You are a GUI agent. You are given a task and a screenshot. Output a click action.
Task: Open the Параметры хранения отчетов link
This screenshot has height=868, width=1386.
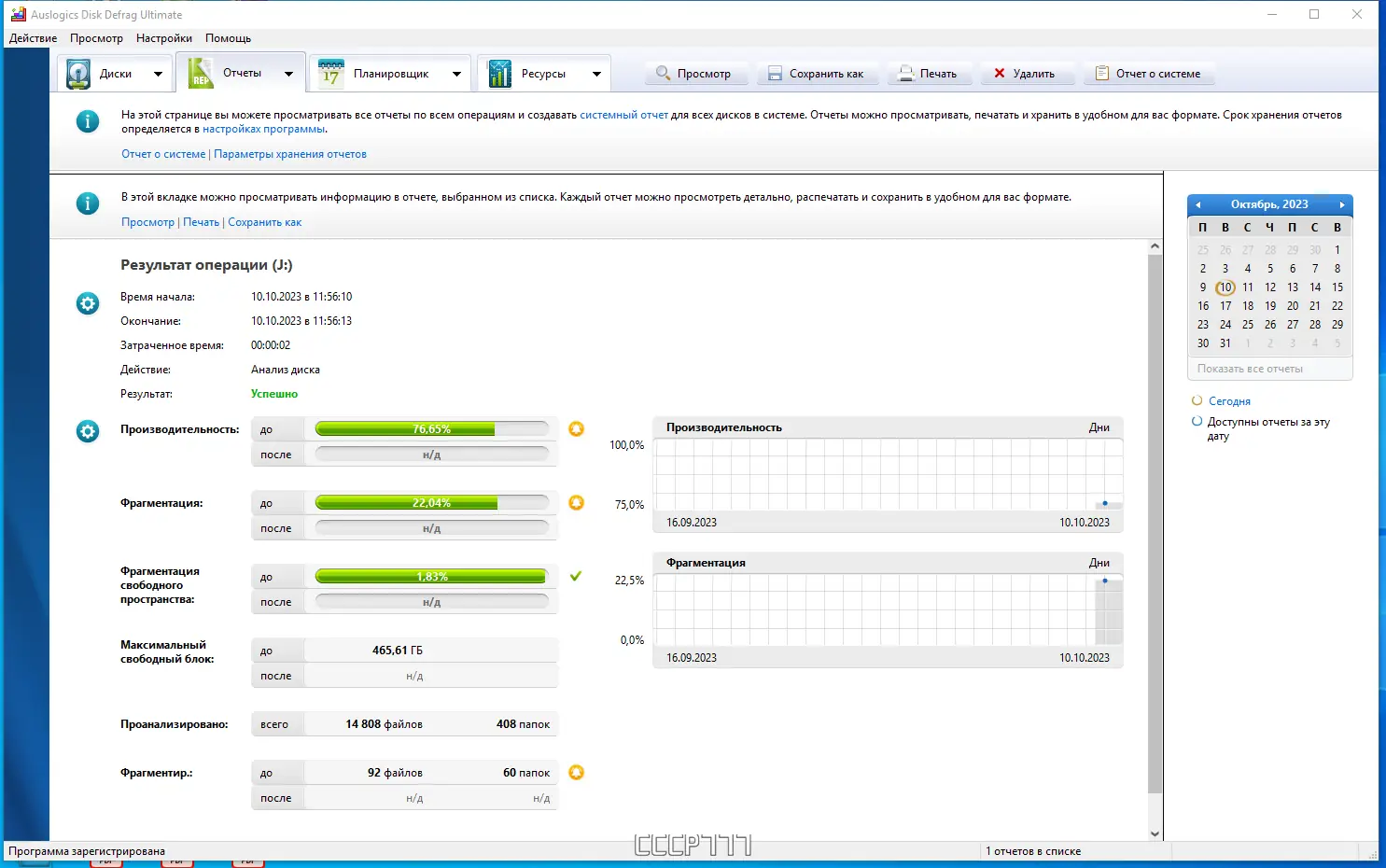pyautogui.click(x=290, y=154)
